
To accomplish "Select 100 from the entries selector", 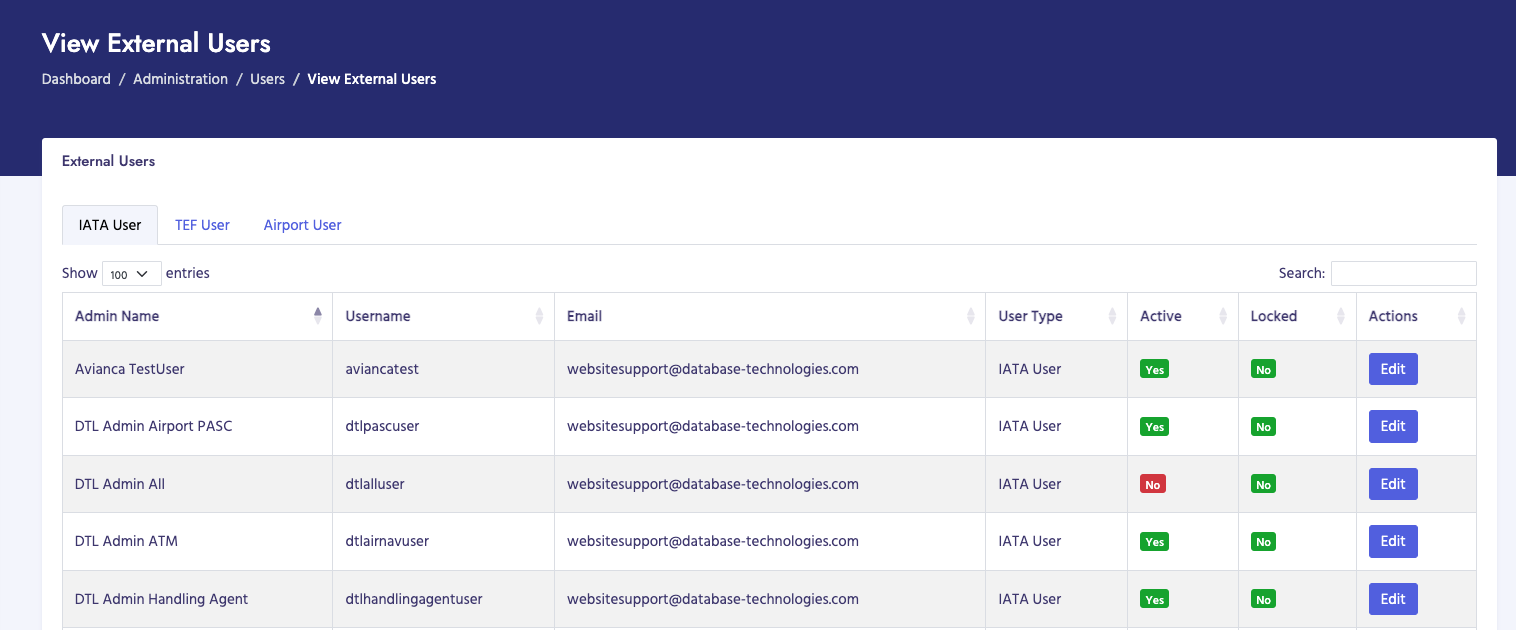I will (131, 273).
